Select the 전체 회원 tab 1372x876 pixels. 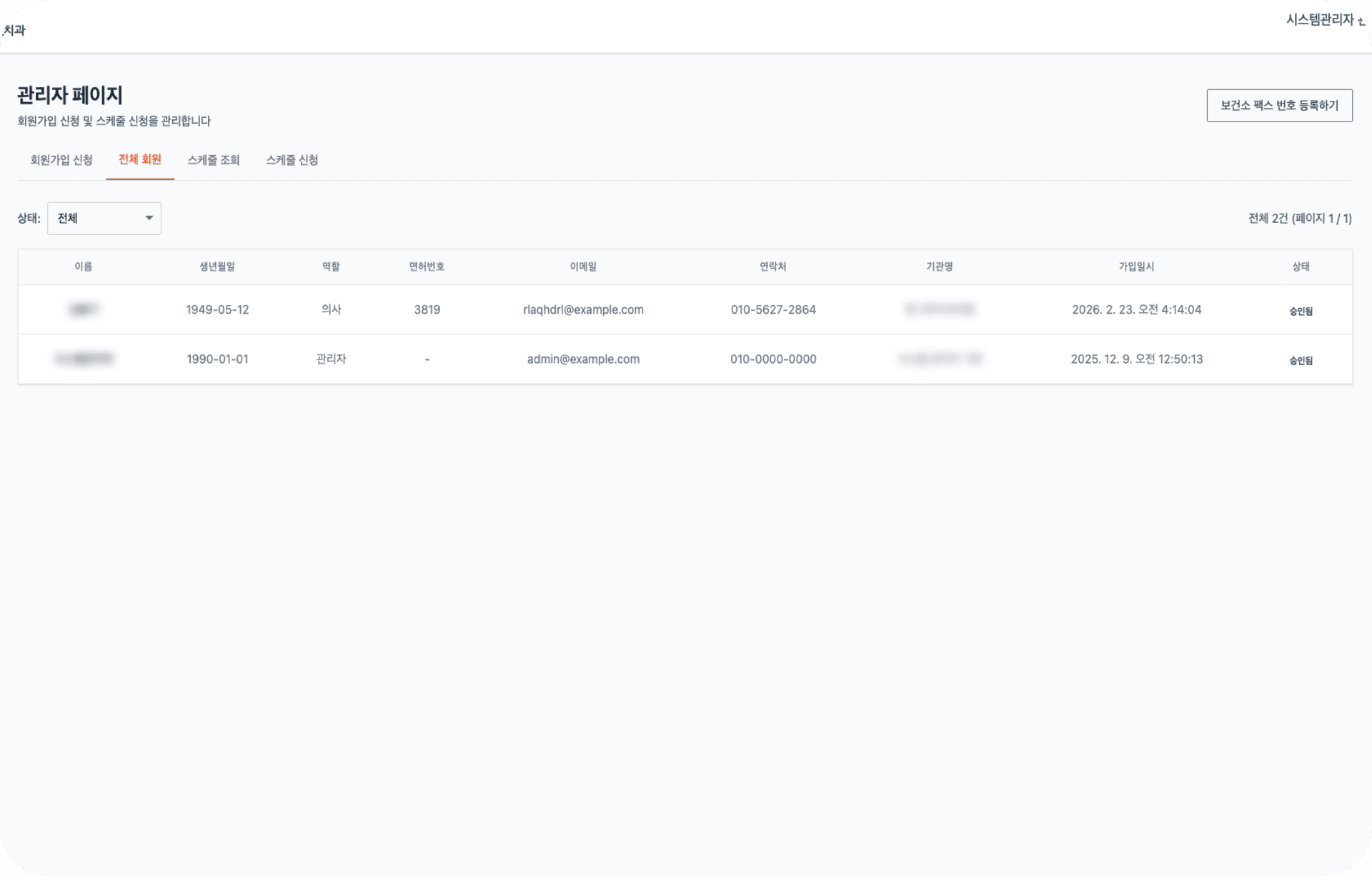pos(140,159)
